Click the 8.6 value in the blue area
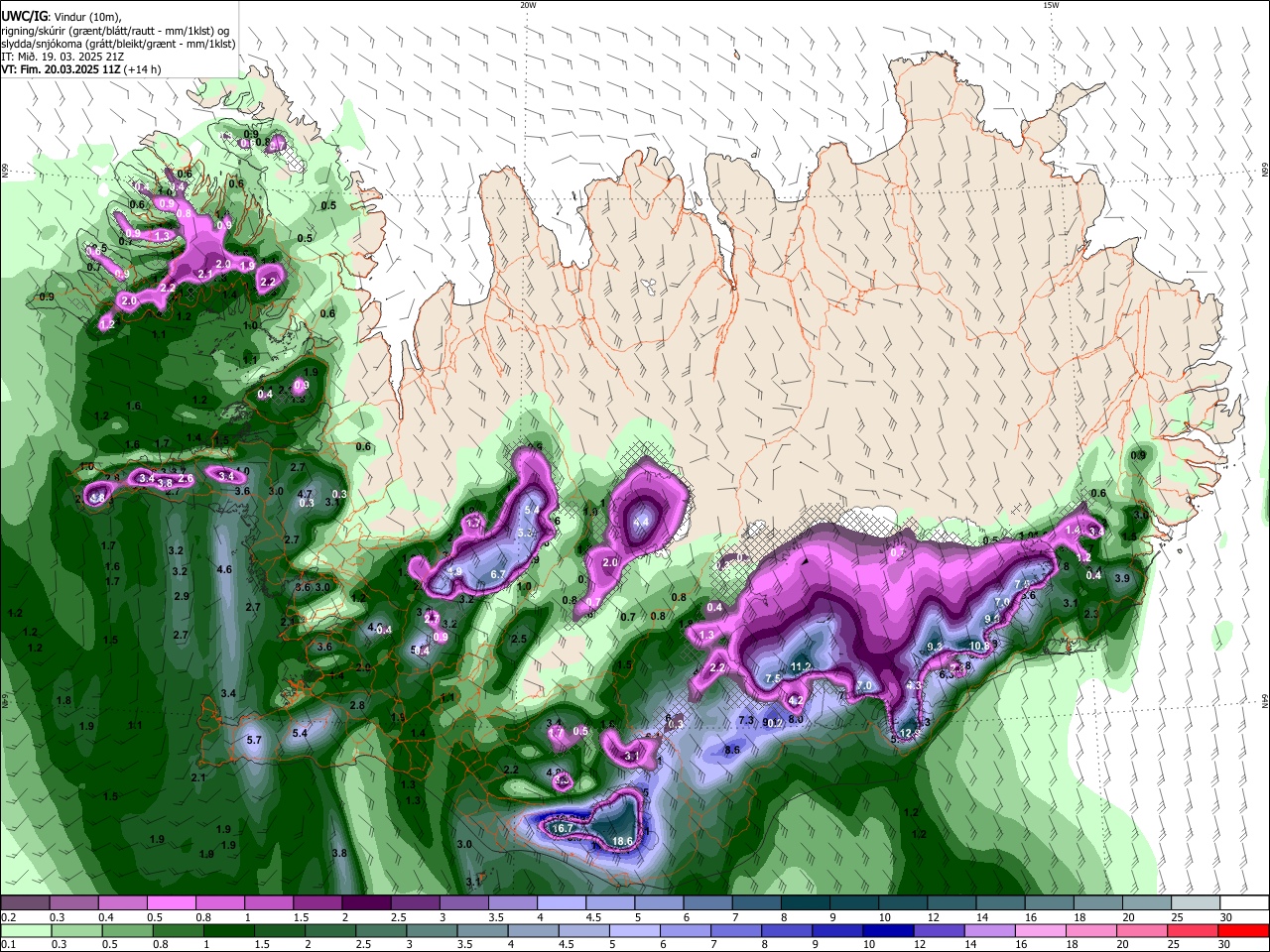This screenshot has width=1270, height=952. [732, 751]
